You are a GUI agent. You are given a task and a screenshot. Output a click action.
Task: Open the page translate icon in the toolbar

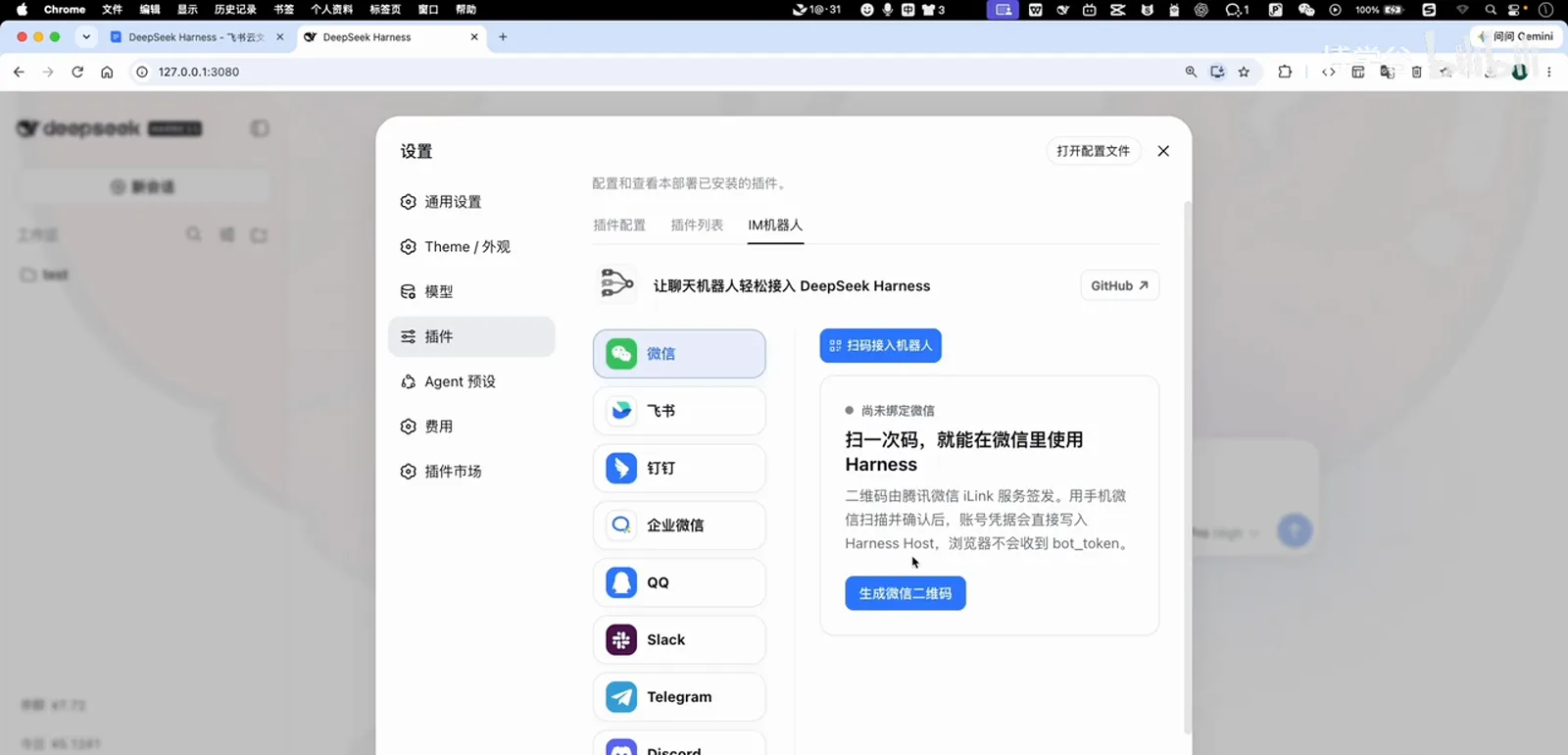coord(1387,72)
